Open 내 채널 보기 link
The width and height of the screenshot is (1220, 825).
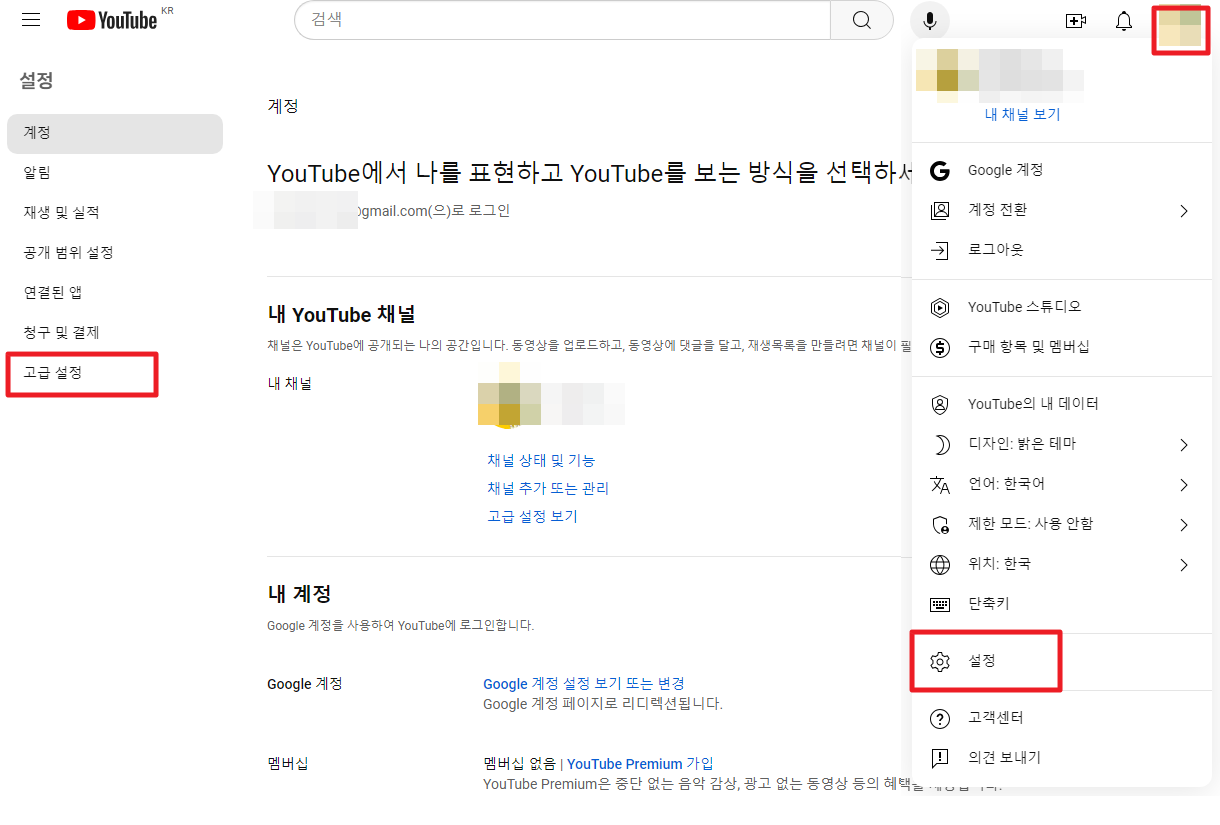tap(1022, 115)
